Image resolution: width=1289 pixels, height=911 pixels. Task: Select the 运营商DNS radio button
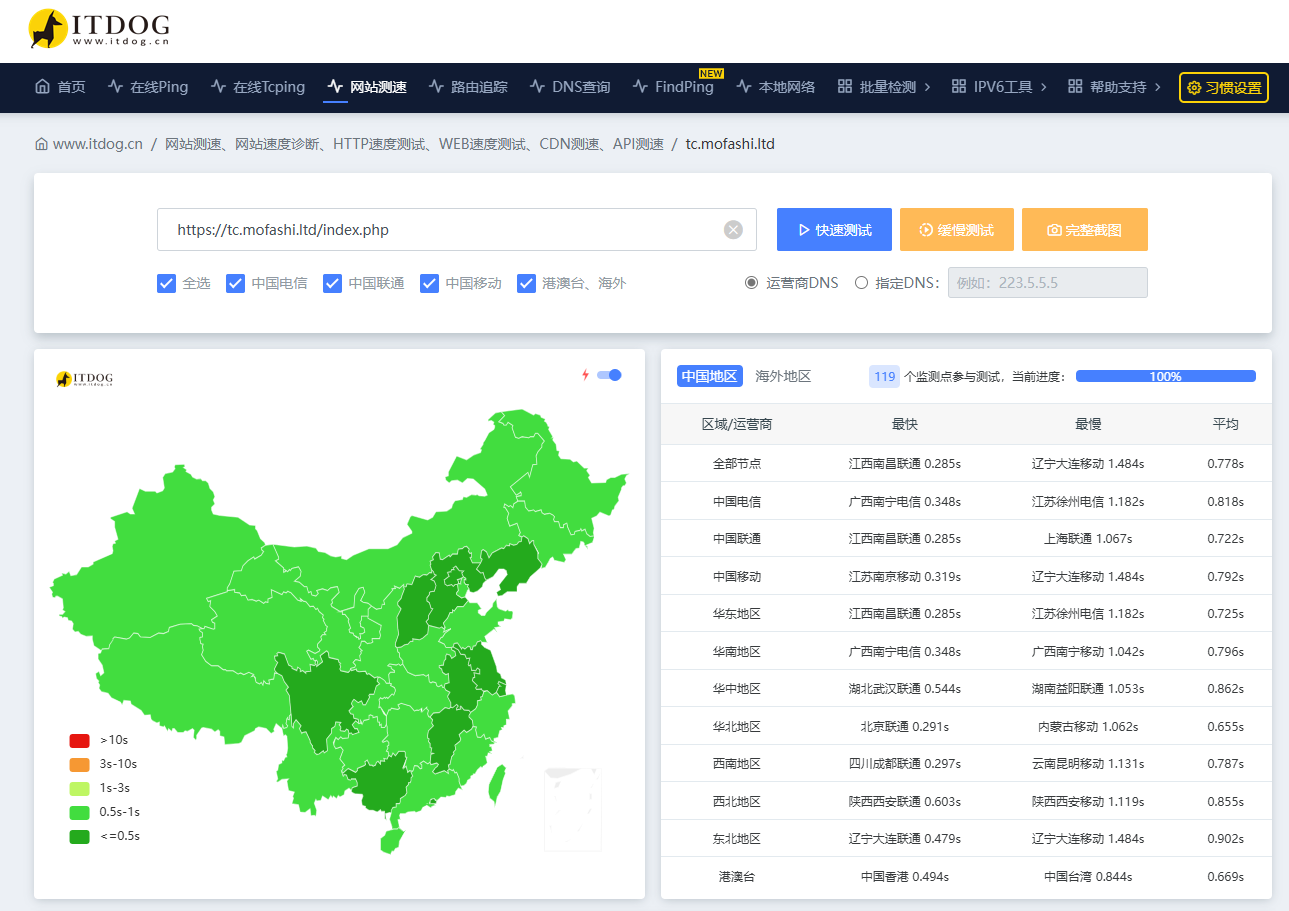(x=752, y=283)
